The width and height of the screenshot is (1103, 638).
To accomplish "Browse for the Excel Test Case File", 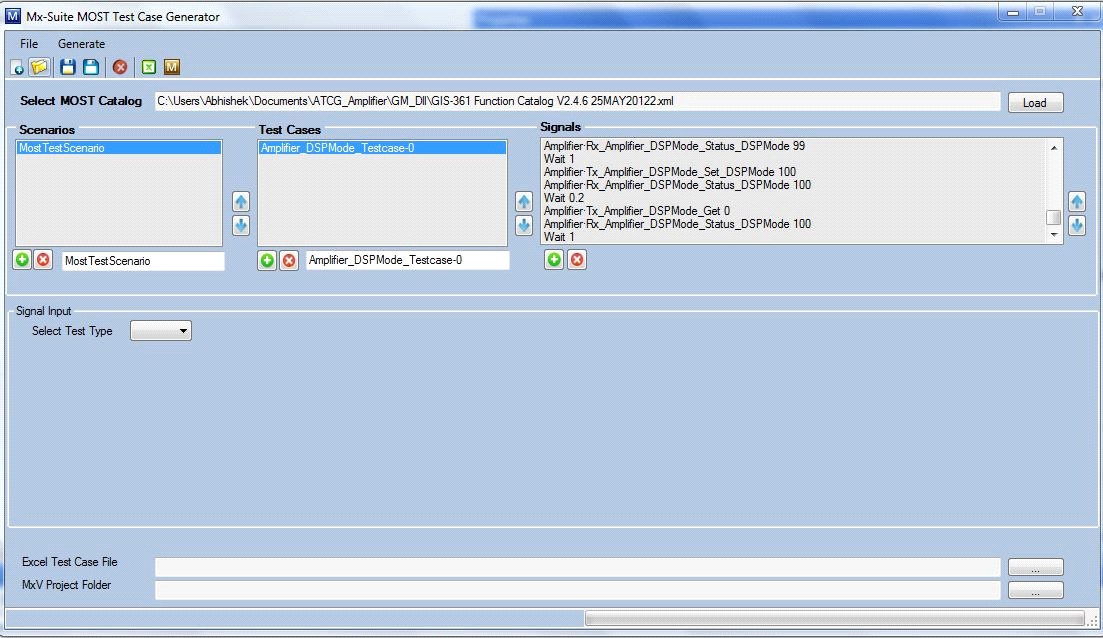I will coord(1035,568).
